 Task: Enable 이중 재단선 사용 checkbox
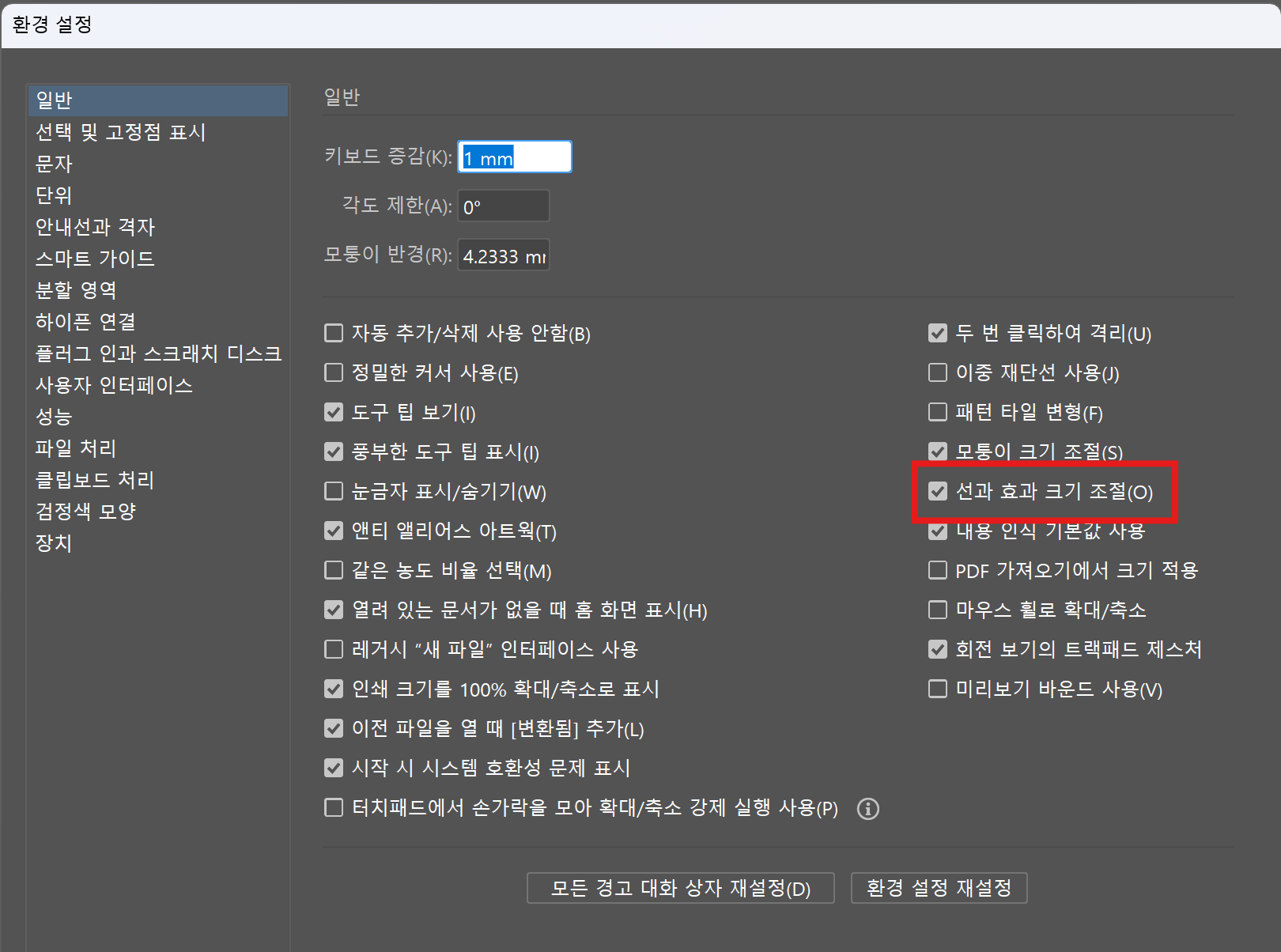pos(937,372)
